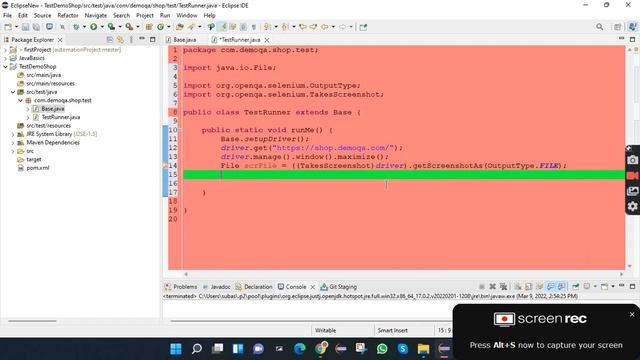
Task: Dismiss the ScreenRec notification popup
Action: (632, 314)
